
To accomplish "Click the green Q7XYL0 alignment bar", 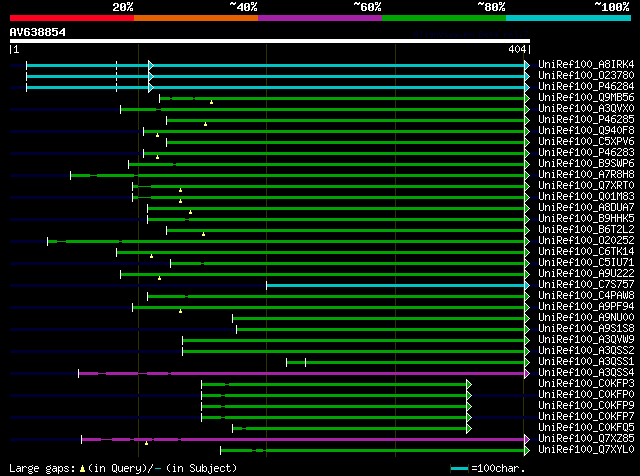I will (373, 451).
